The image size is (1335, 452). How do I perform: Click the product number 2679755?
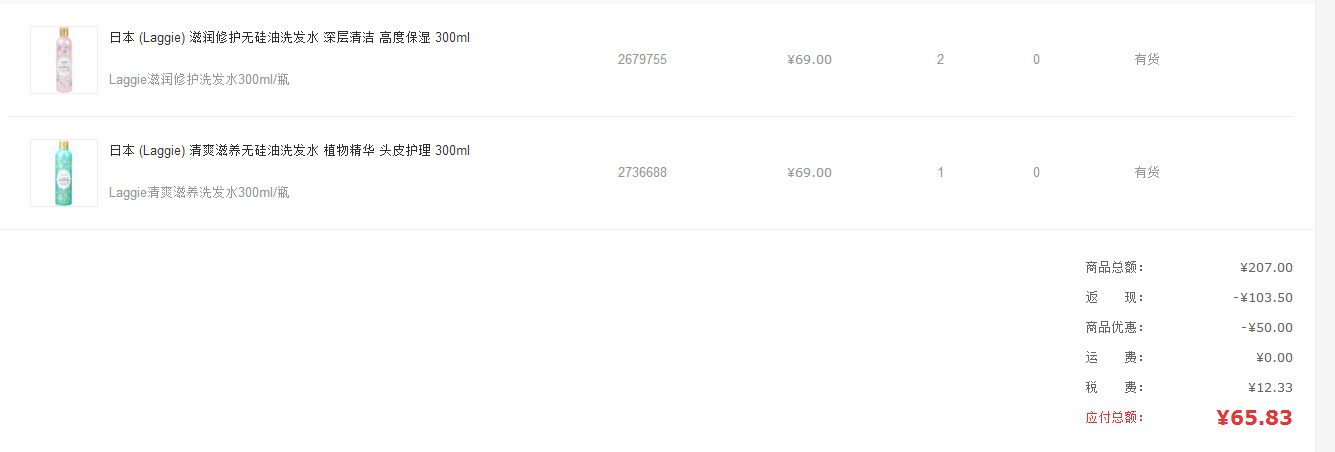(x=642, y=60)
